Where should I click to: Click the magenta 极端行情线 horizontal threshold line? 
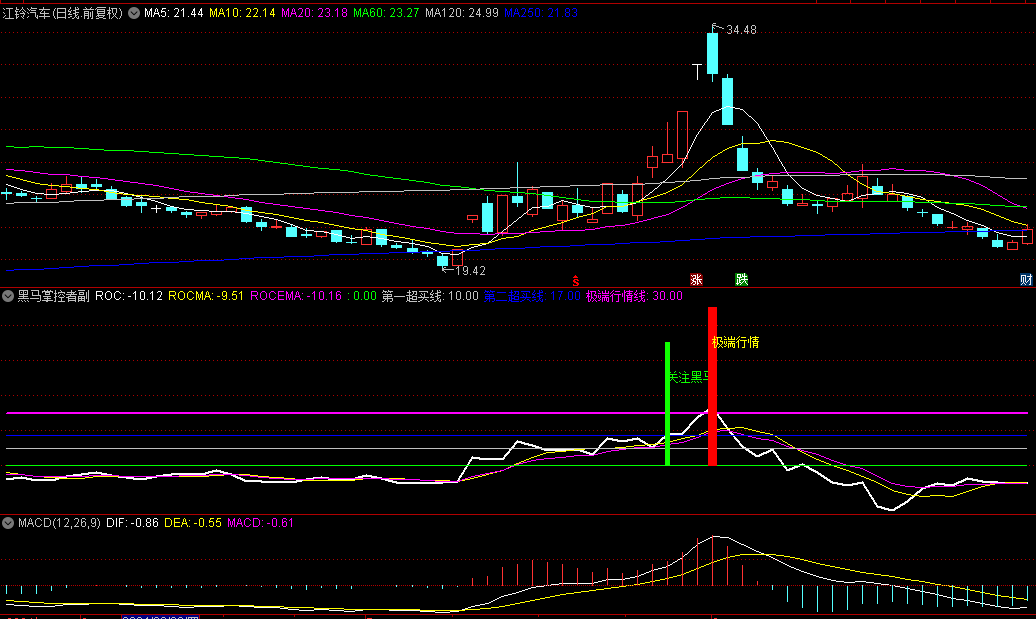point(300,412)
